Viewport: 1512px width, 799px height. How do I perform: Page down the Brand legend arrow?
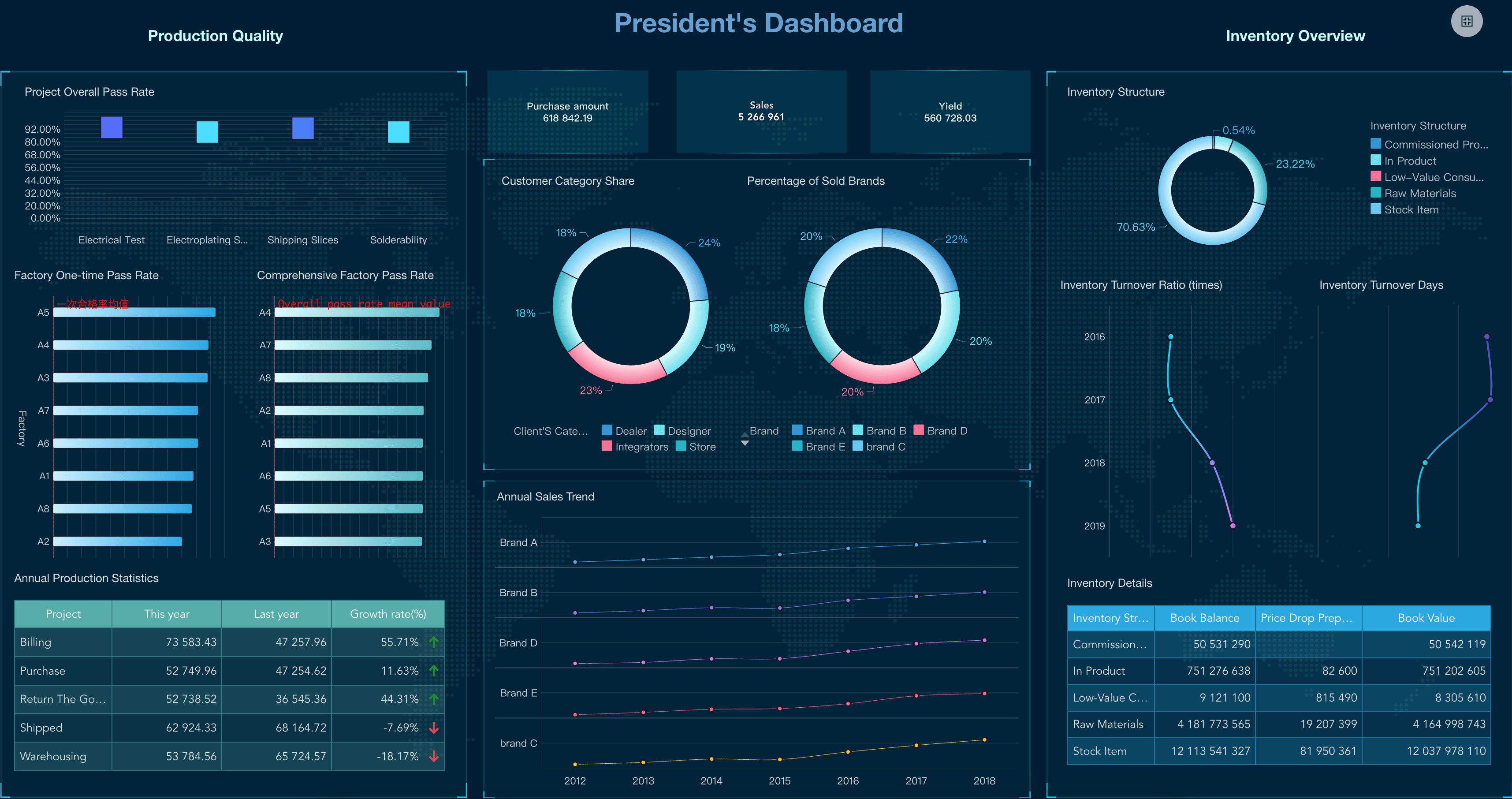pyautogui.click(x=745, y=443)
